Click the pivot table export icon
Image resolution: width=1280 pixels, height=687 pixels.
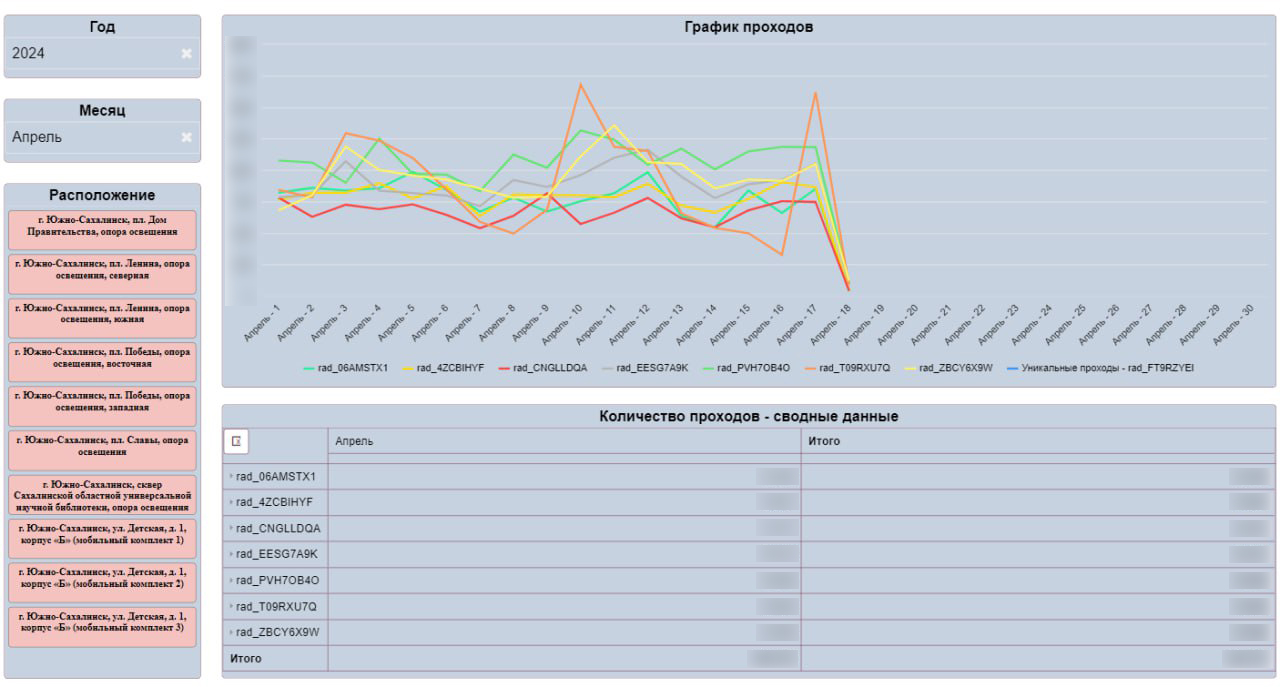(237, 441)
